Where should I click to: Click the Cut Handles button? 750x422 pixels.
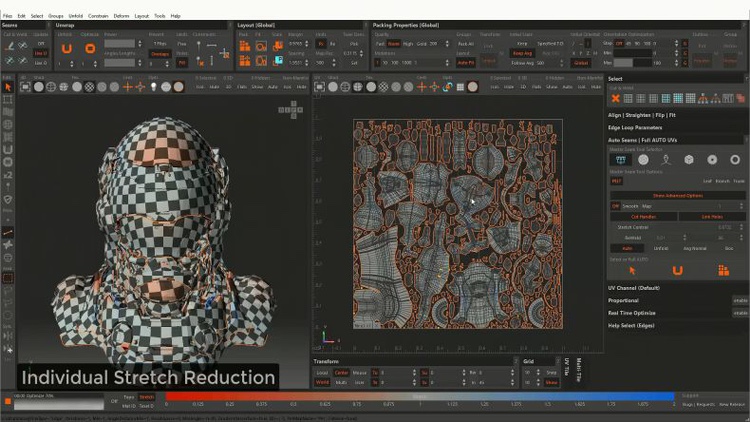coord(643,216)
